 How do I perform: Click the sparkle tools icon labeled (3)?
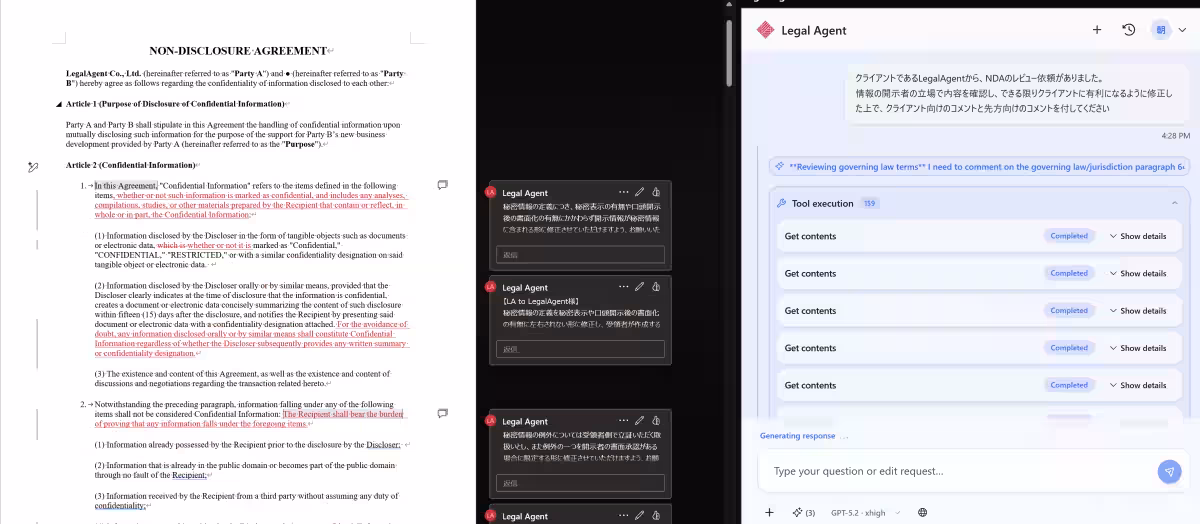(x=803, y=512)
